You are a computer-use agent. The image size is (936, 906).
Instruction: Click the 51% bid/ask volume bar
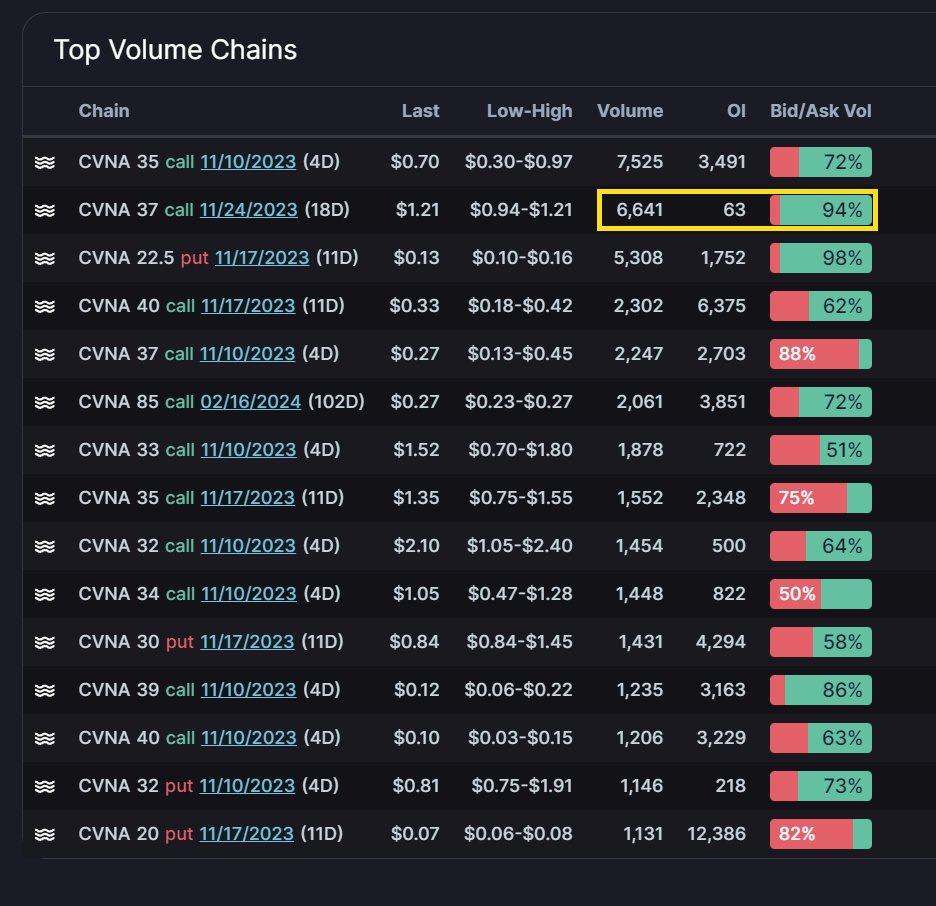[821, 450]
